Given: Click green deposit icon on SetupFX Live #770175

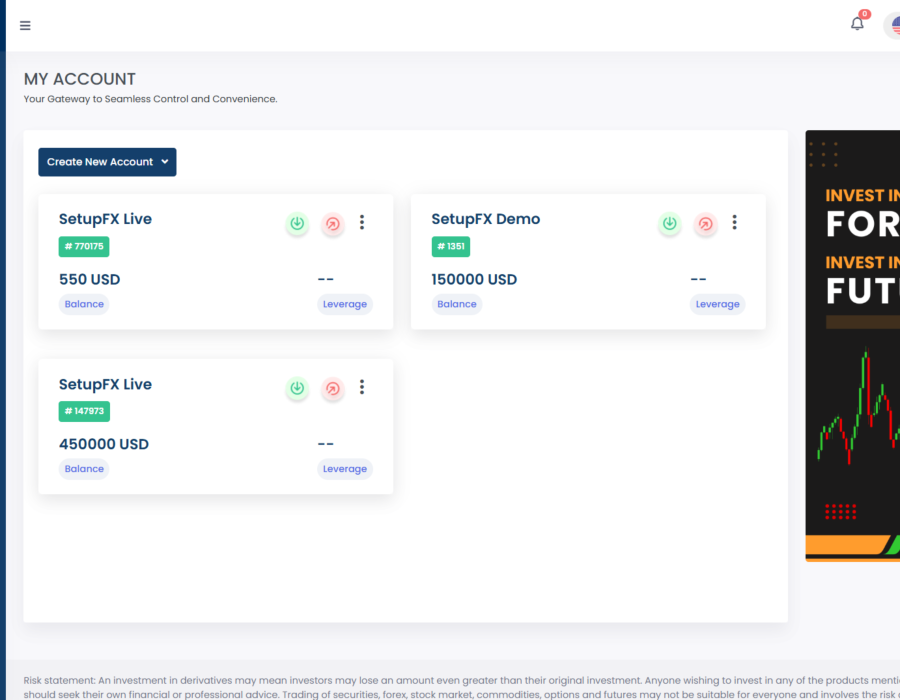Looking at the screenshot, I should pos(297,224).
